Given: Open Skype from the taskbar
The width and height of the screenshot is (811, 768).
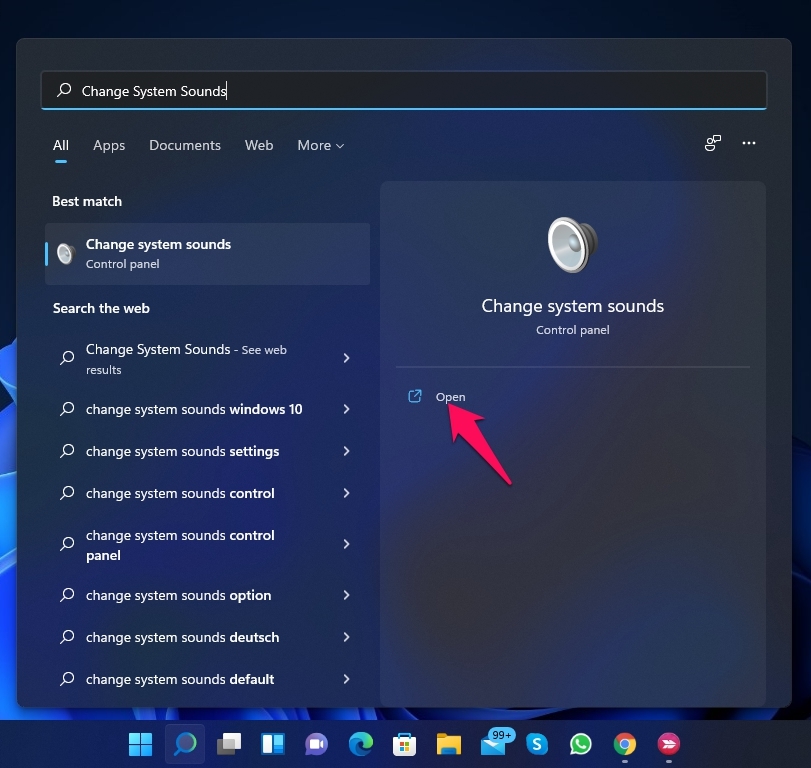Looking at the screenshot, I should click(537, 744).
